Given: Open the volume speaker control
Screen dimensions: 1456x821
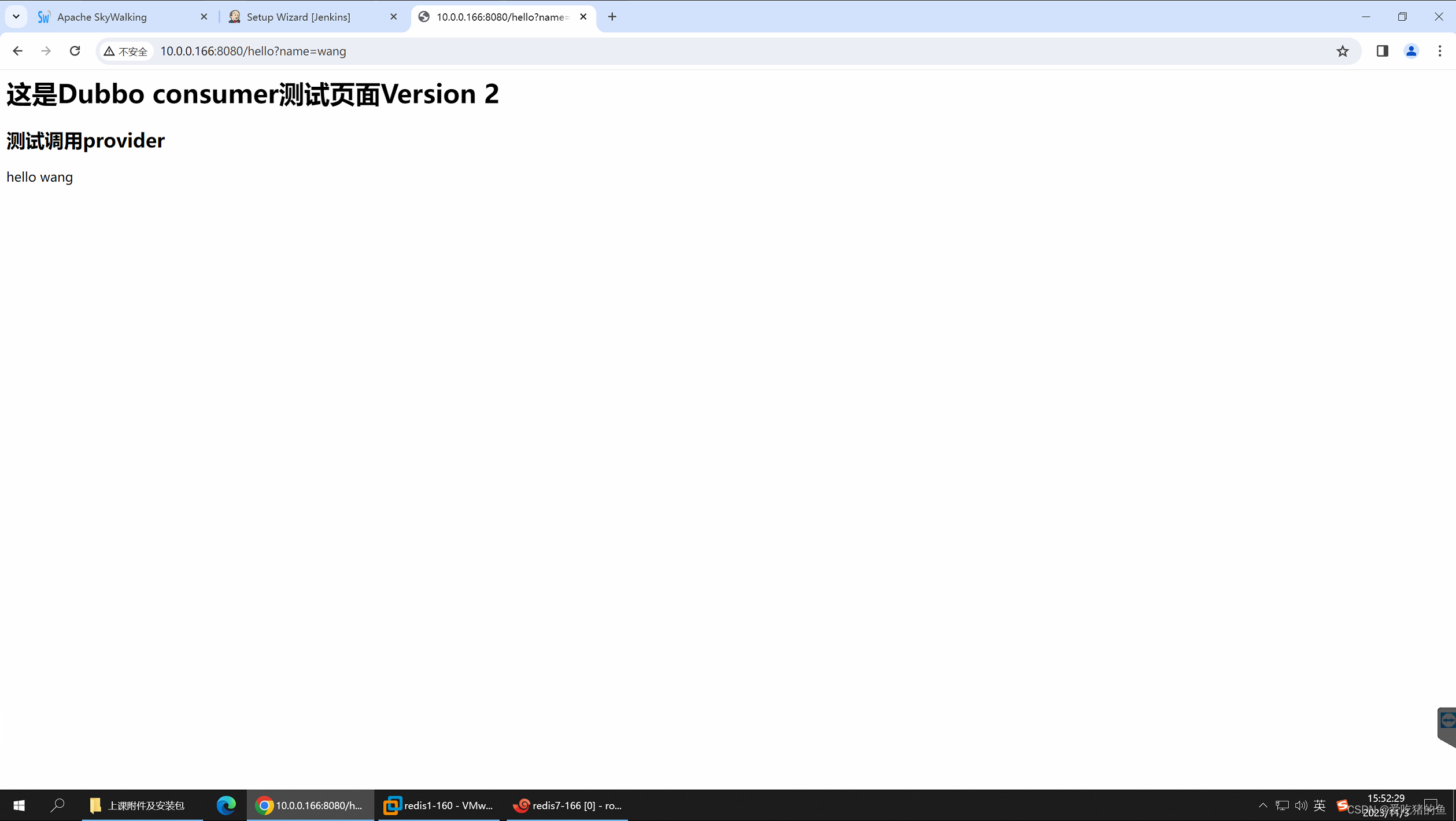Looking at the screenshot, I should [x=1301, y=805].
